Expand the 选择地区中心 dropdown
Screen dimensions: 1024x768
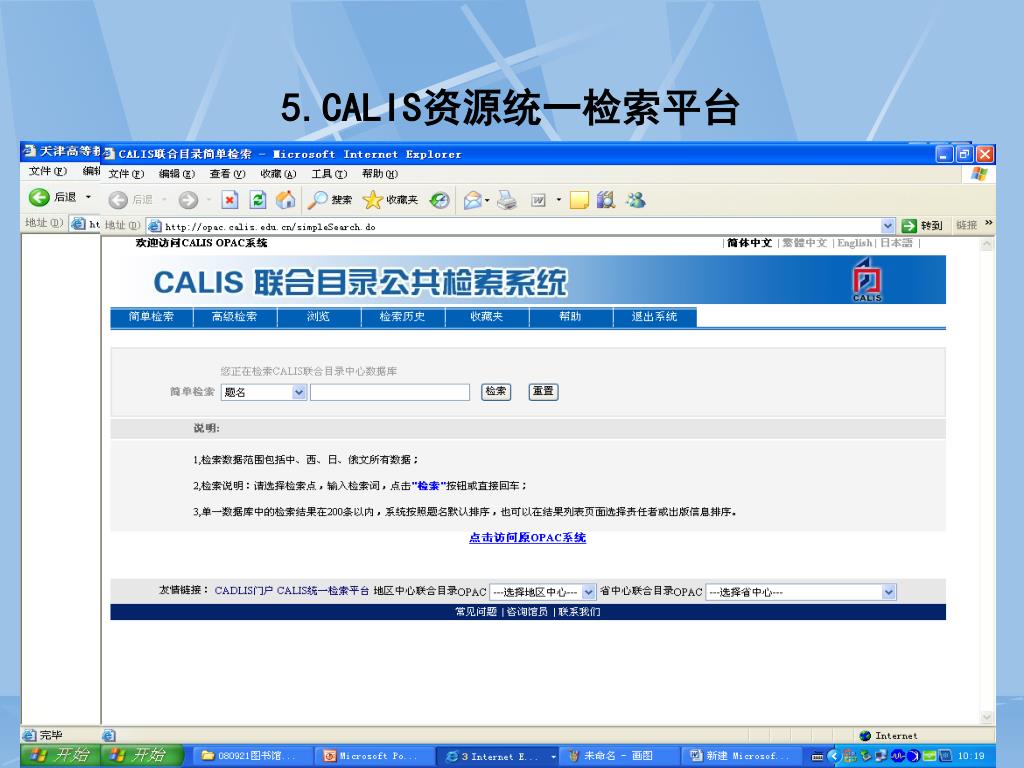(x=588, y=592)
